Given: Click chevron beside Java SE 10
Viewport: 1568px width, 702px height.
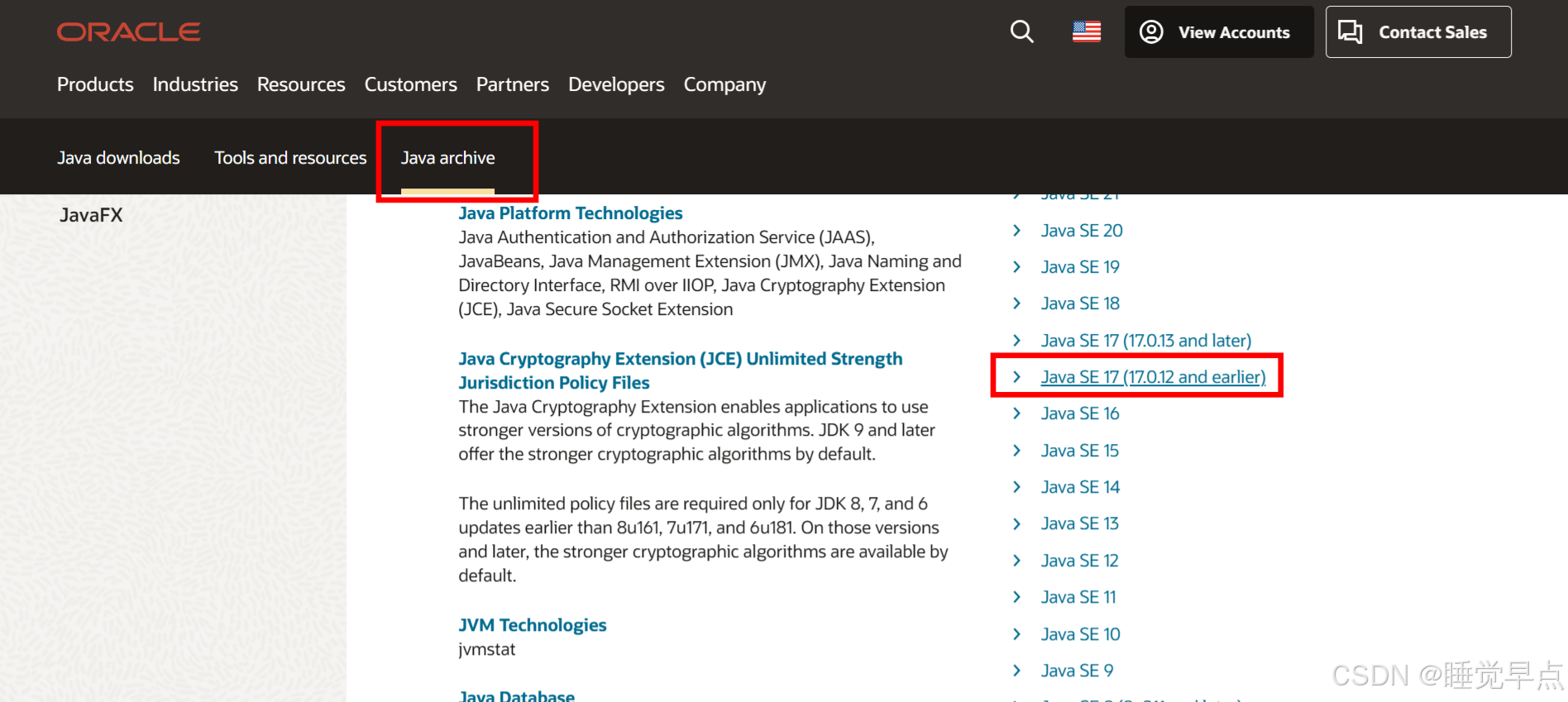Looking at the screenshot, I should point(1017,634).
